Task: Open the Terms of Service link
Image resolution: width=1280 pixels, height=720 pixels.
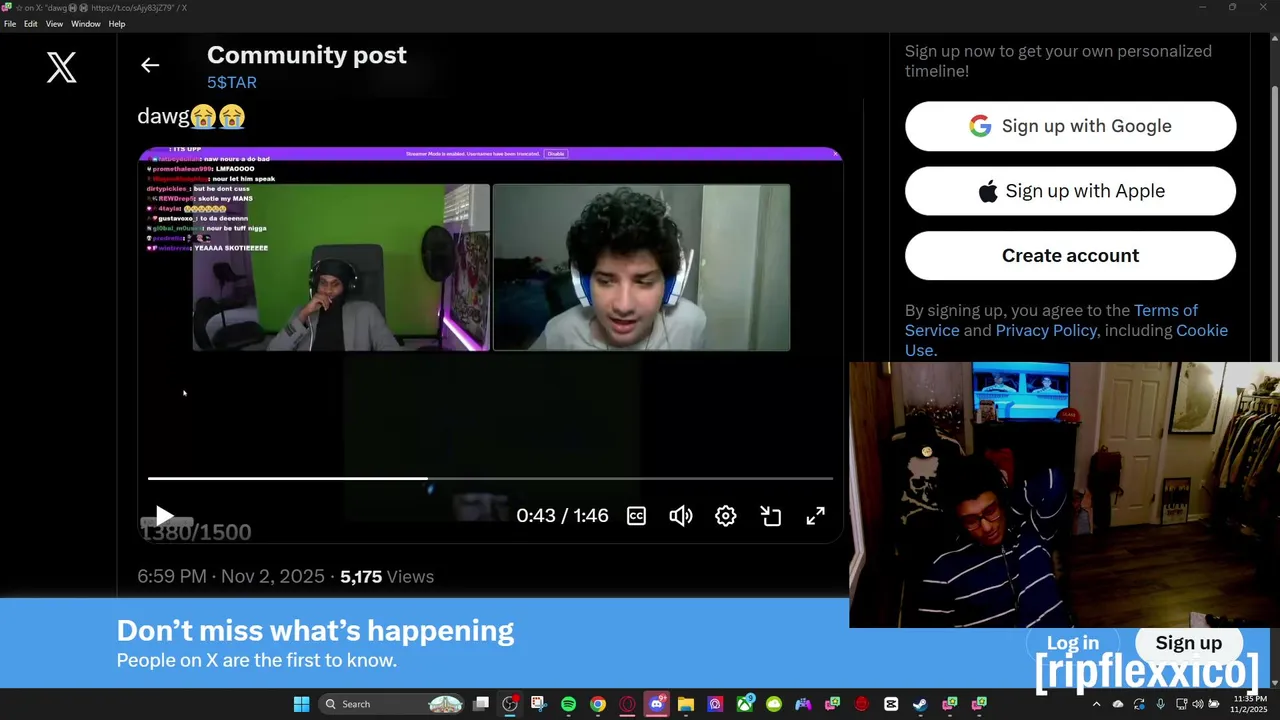Action: click(1051, 320)
